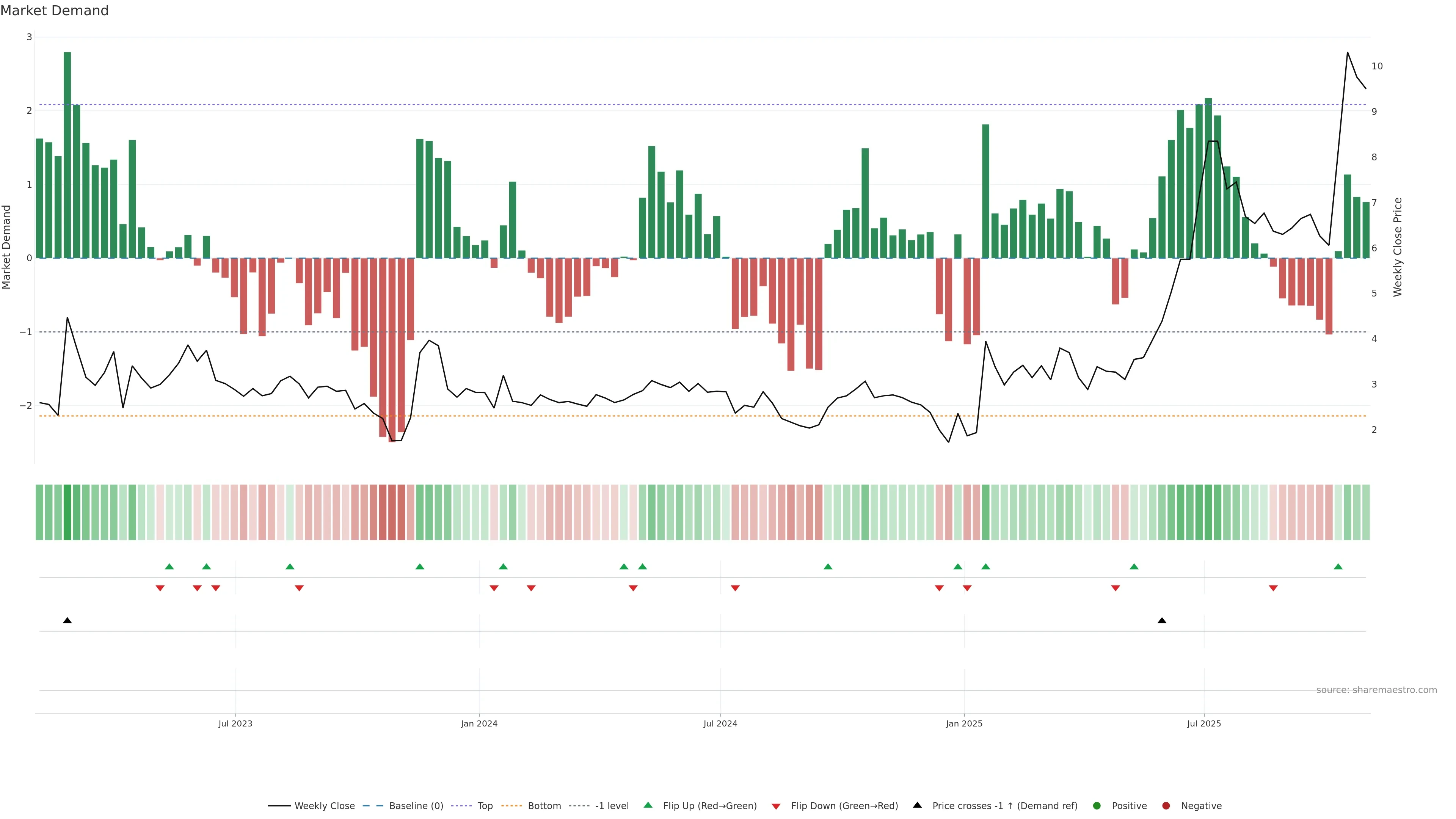The height and width of the screenshot is (819, 1456).
Task: Click the last red flip-down triangle marker
Action: (1273, 588)
